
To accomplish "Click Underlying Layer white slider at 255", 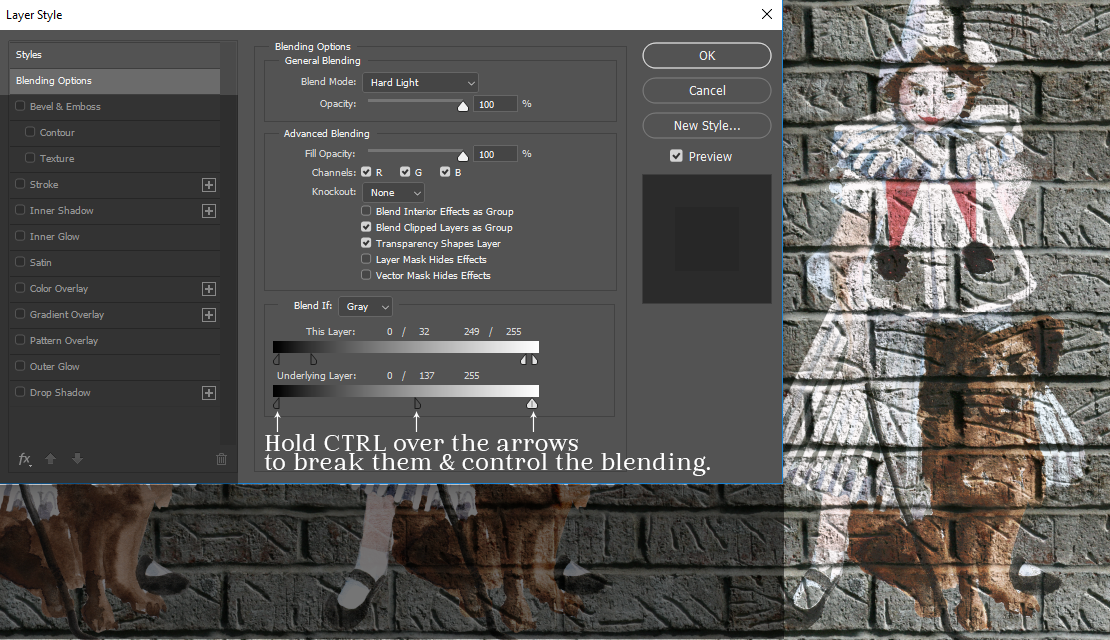I will point(532,404).
